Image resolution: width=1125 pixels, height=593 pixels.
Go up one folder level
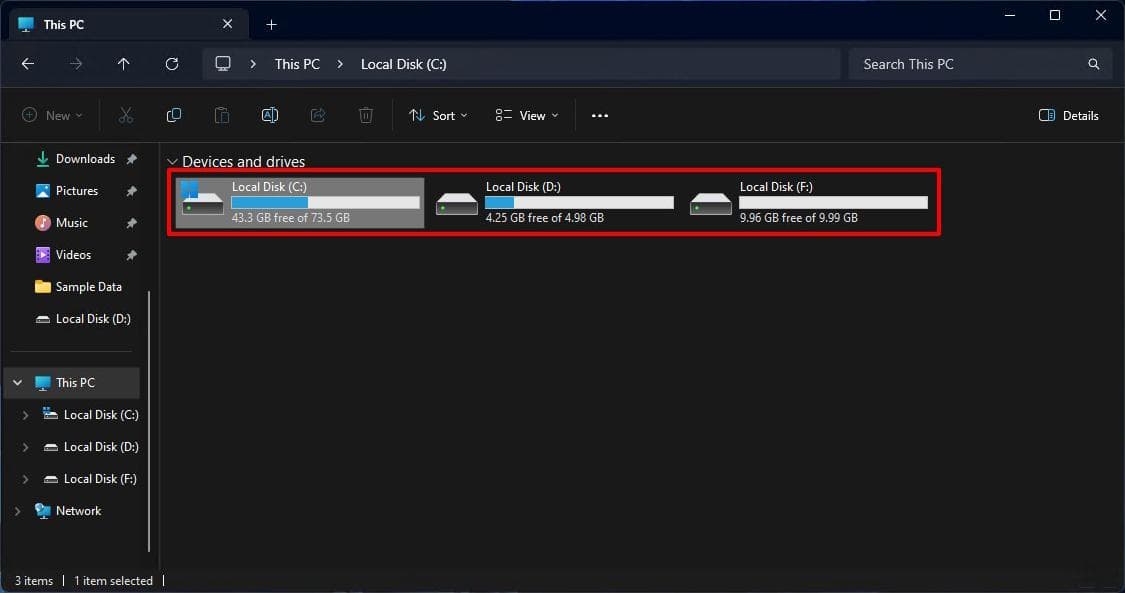[123, 64]
